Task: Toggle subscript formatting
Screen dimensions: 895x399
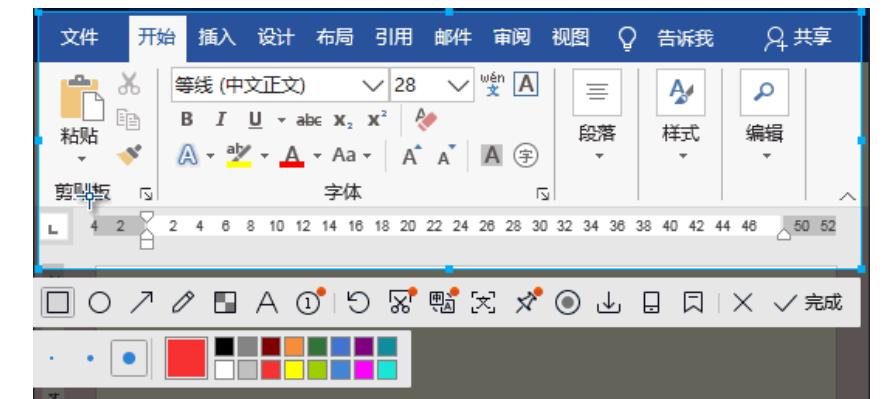Action: [343, 120]
